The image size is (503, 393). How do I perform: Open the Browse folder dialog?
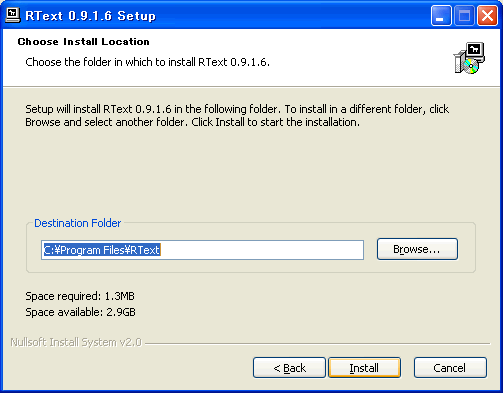point(417,249)
